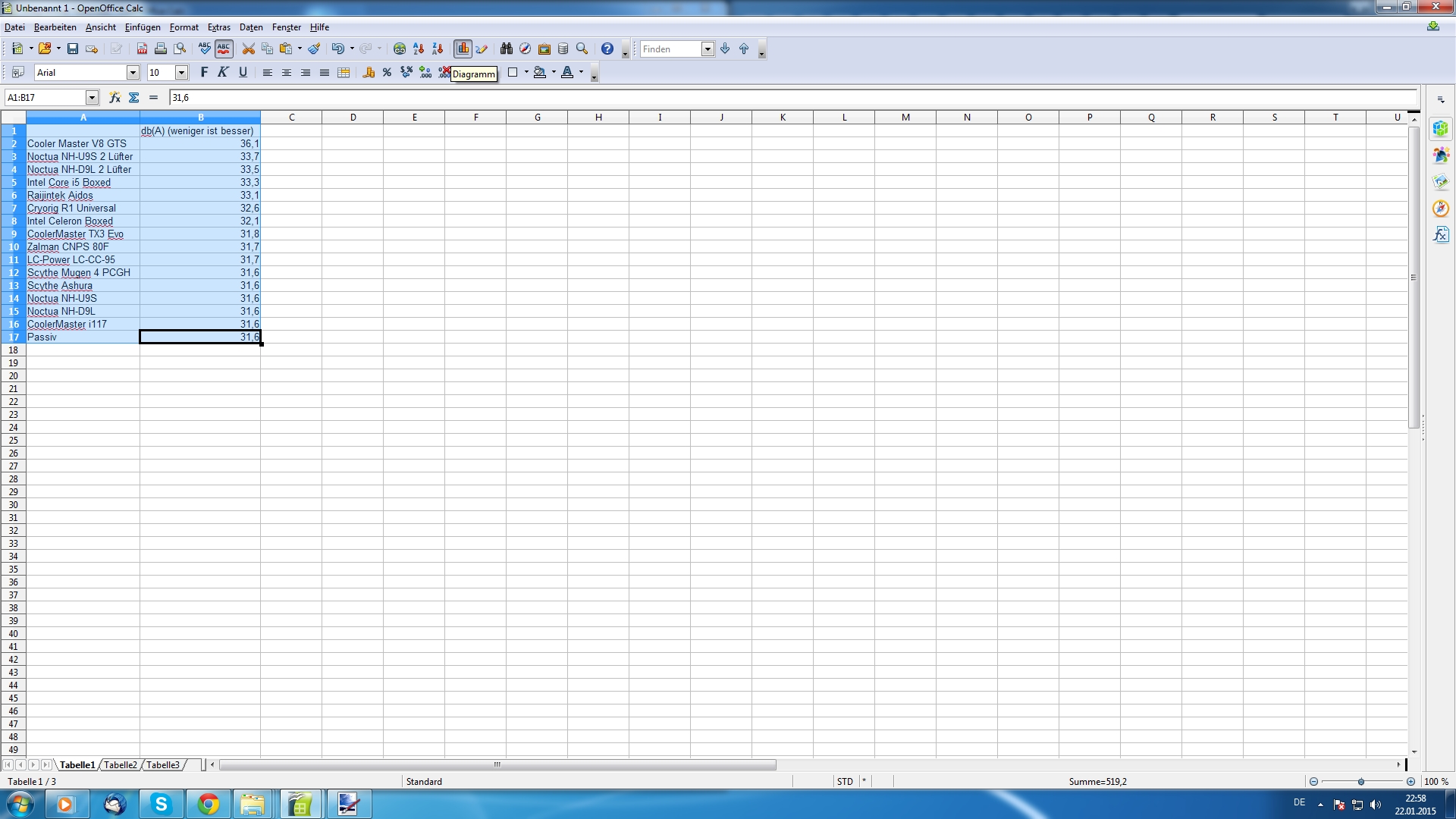Expand the font name dropdown
Viewport: 1456px width, 819px height.
tap(133, 73)
